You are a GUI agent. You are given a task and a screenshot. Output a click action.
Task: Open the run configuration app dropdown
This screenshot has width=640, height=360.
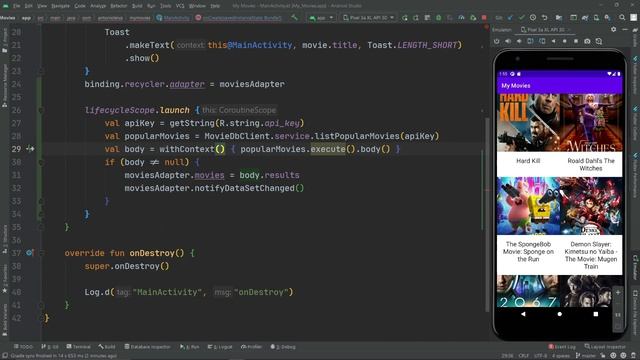(321, 18)
